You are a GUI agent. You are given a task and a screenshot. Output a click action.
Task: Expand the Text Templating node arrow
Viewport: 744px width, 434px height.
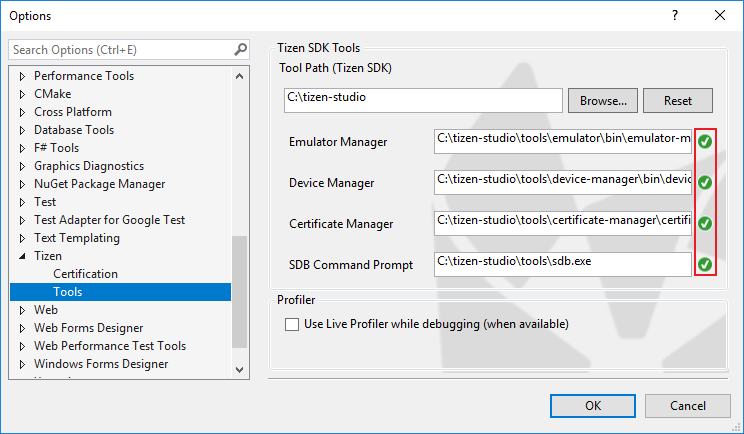(22, 238)
